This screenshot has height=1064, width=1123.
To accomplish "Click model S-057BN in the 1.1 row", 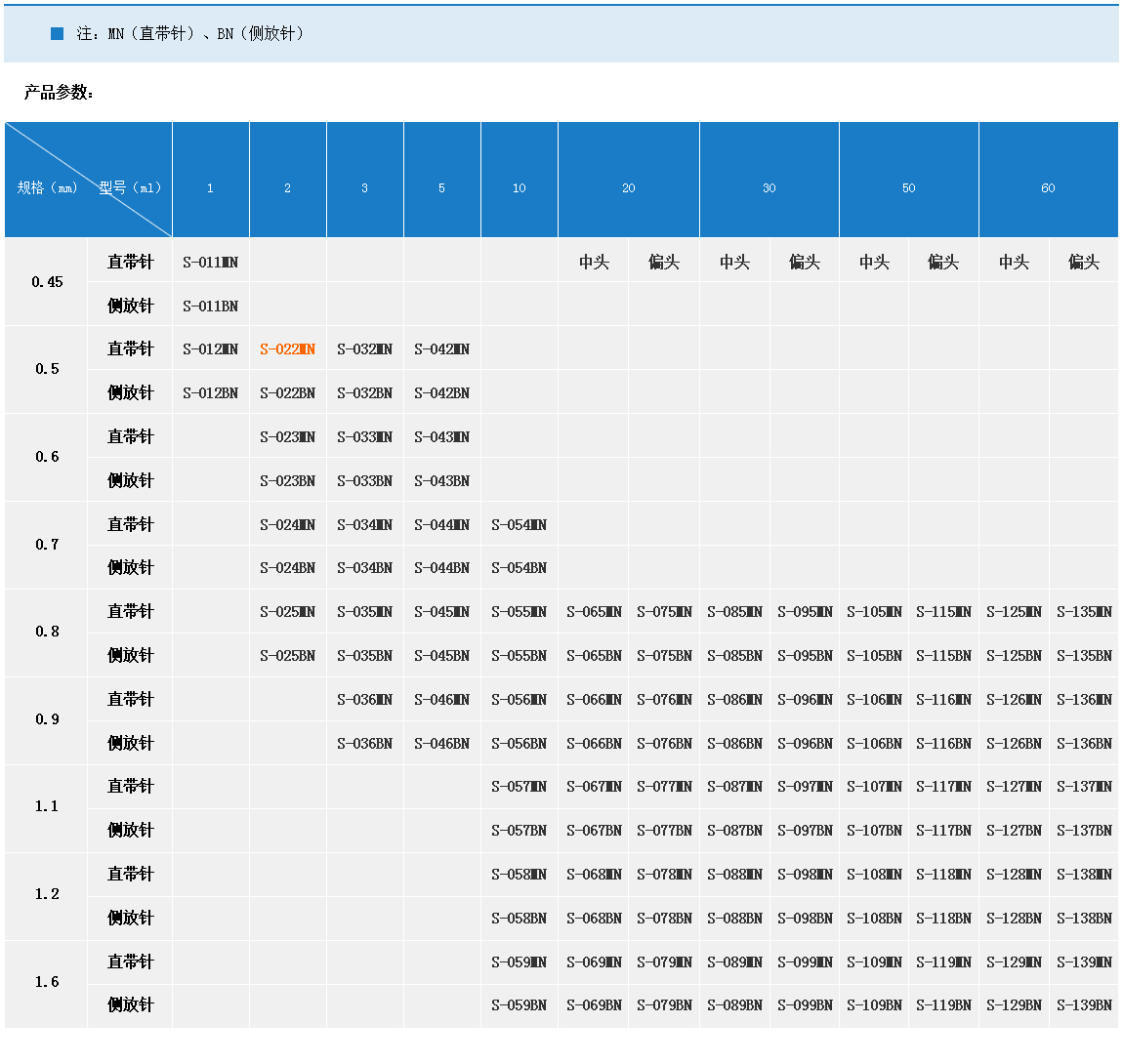I will pyautogui.click(x=519, y=830).
